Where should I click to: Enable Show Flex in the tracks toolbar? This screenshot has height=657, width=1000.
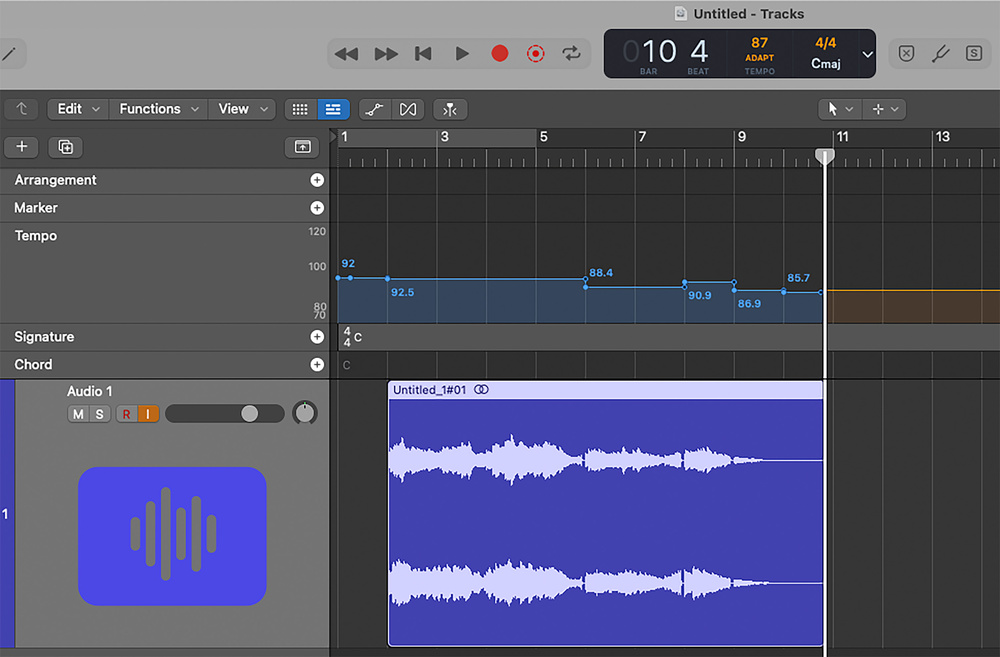[408, 109]
